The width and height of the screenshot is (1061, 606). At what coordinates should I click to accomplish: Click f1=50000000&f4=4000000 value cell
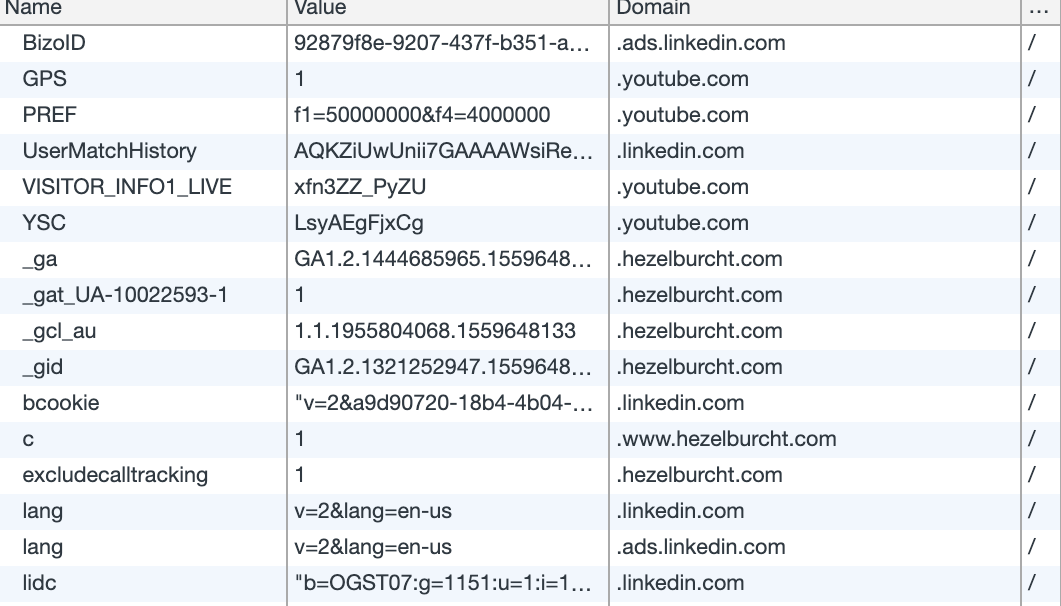click(448, 115)
